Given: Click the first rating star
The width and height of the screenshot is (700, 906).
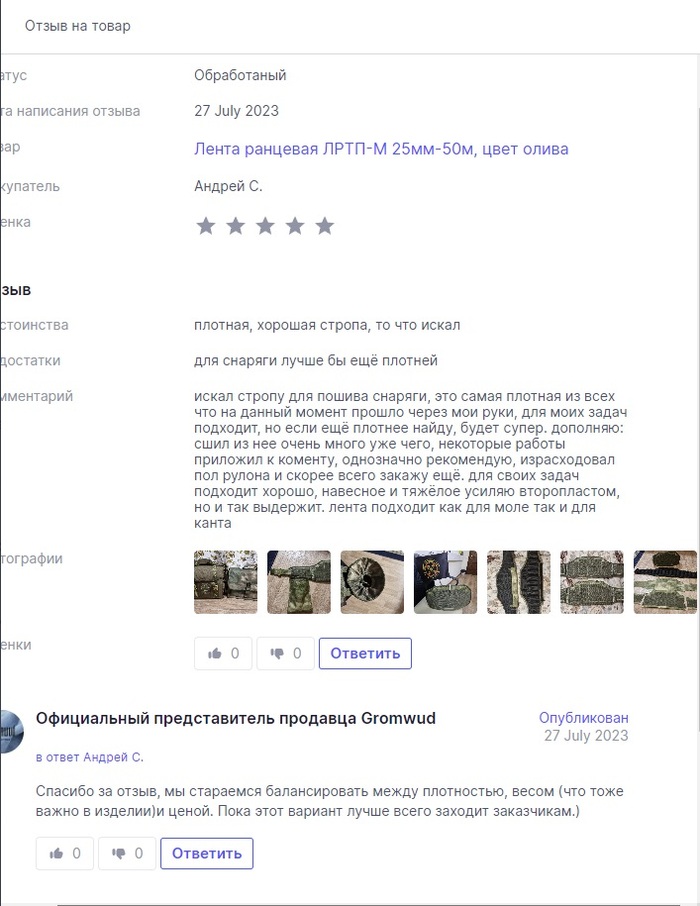Looking at the screenshot, I should (x=206, y=226).
